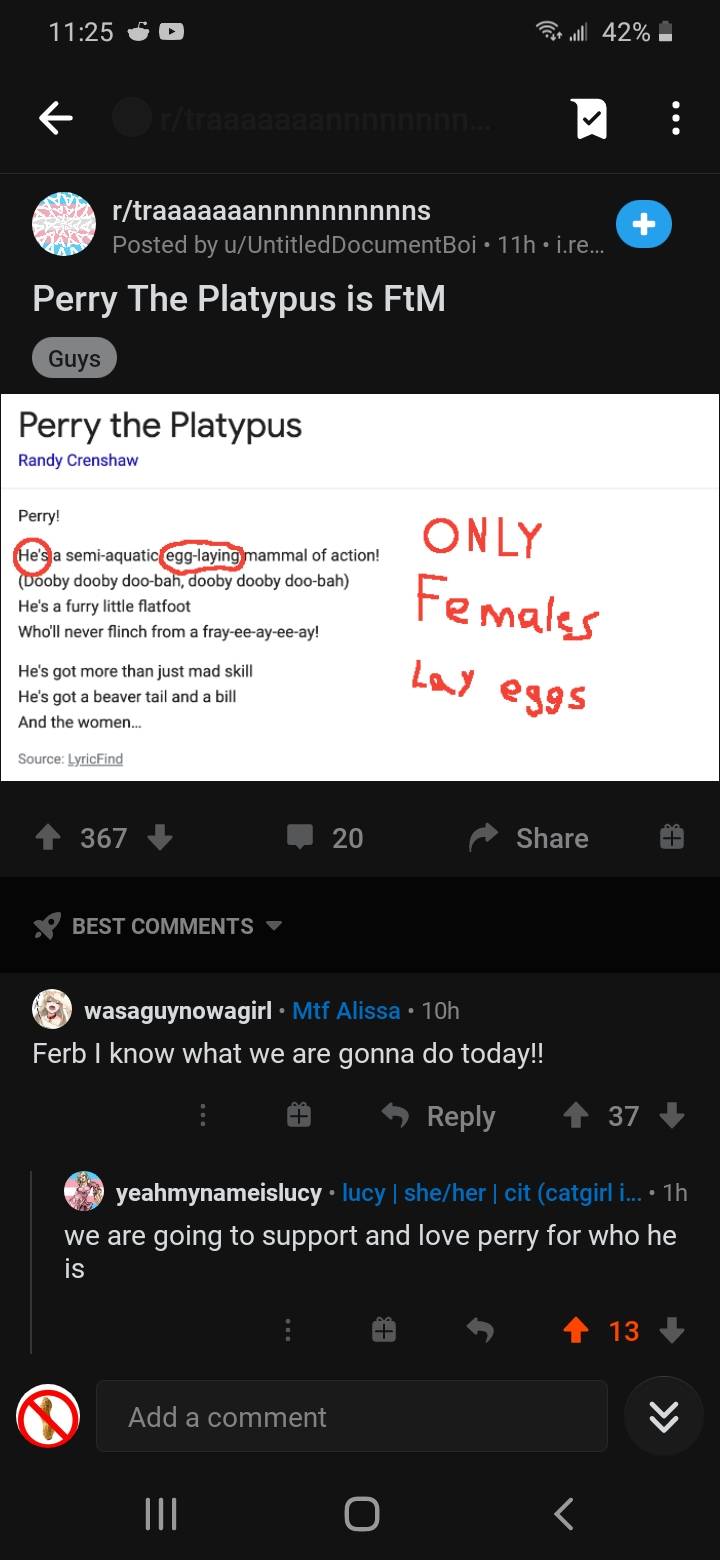Downvote the post with 367 points
The width and height of the screenshot is (720, 1560).
(x=160, y=837)
